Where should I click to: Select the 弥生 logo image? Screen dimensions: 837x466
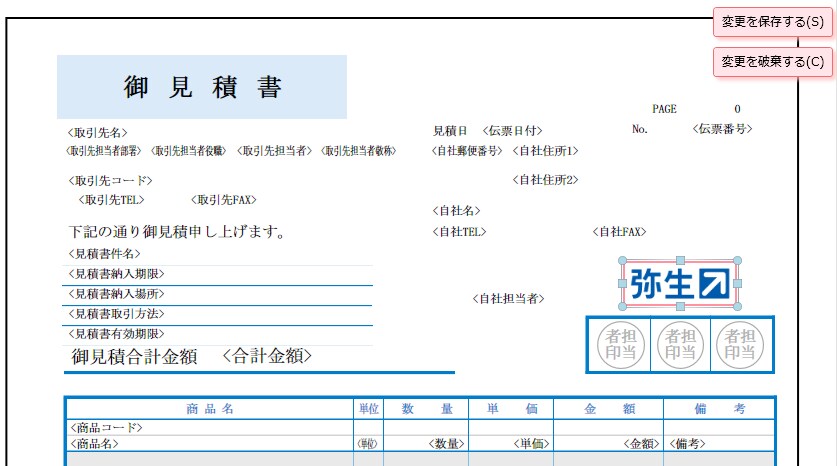(x=680, y=284)
